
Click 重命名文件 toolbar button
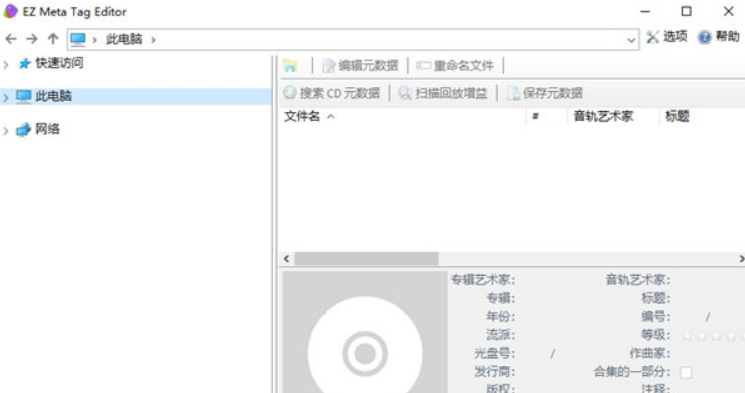(x=455, y=66)
